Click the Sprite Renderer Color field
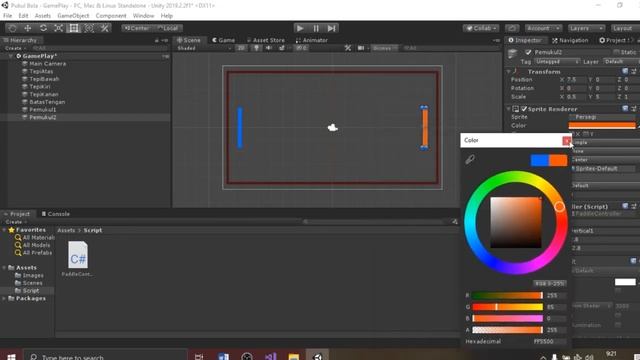Image resolution: width=640 pixels, height=360 pixels. pyautogui.click(x=602, y=125)
